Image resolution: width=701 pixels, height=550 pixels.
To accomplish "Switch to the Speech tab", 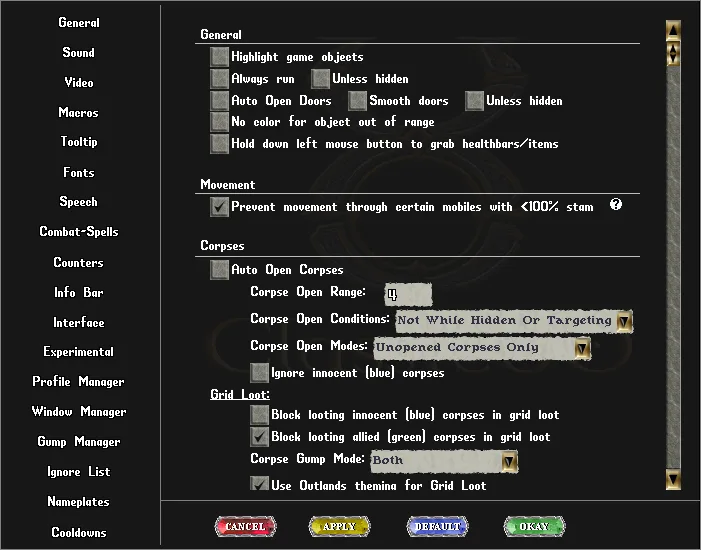I will 79,202.
